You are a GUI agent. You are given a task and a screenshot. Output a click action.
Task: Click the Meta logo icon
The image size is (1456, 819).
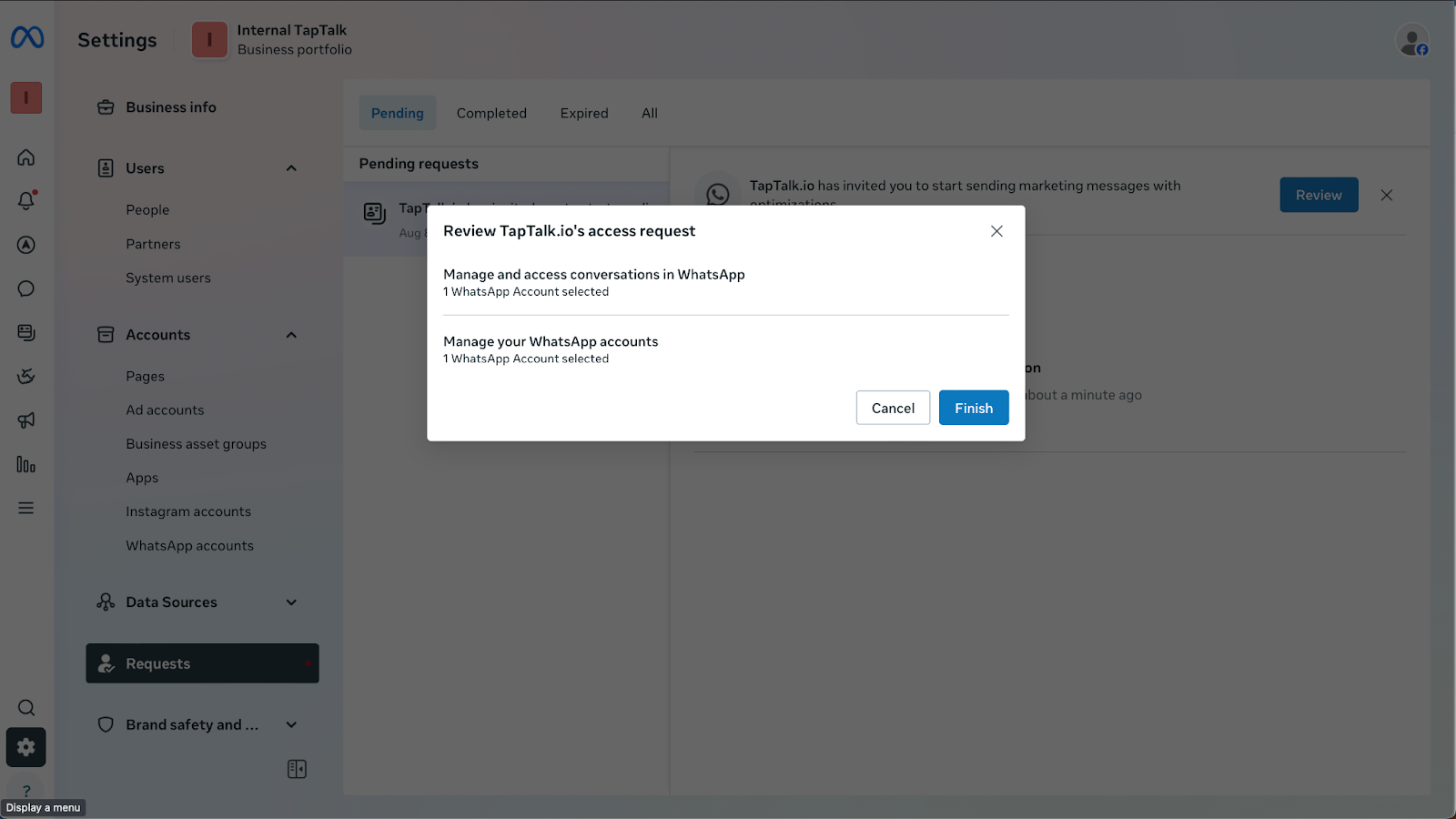coord(26,37)
